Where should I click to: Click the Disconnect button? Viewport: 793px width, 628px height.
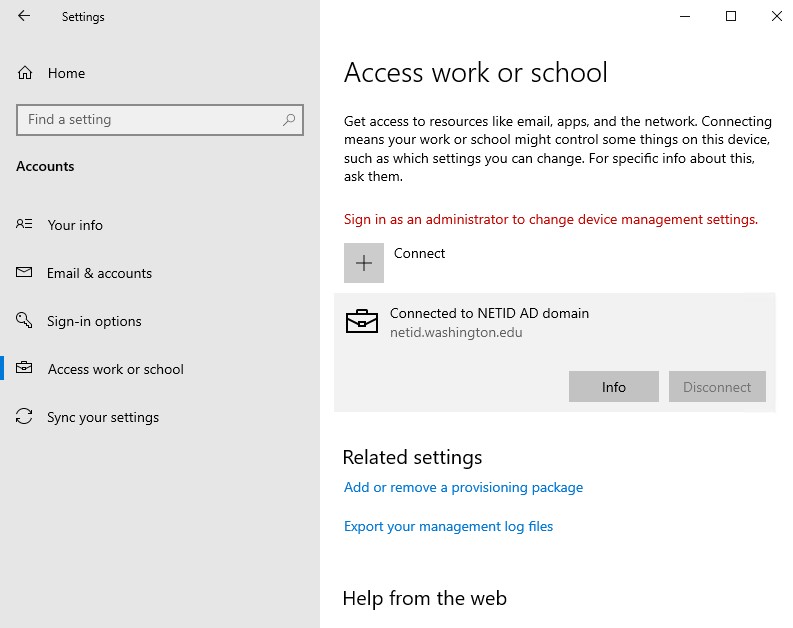[717, 387]
